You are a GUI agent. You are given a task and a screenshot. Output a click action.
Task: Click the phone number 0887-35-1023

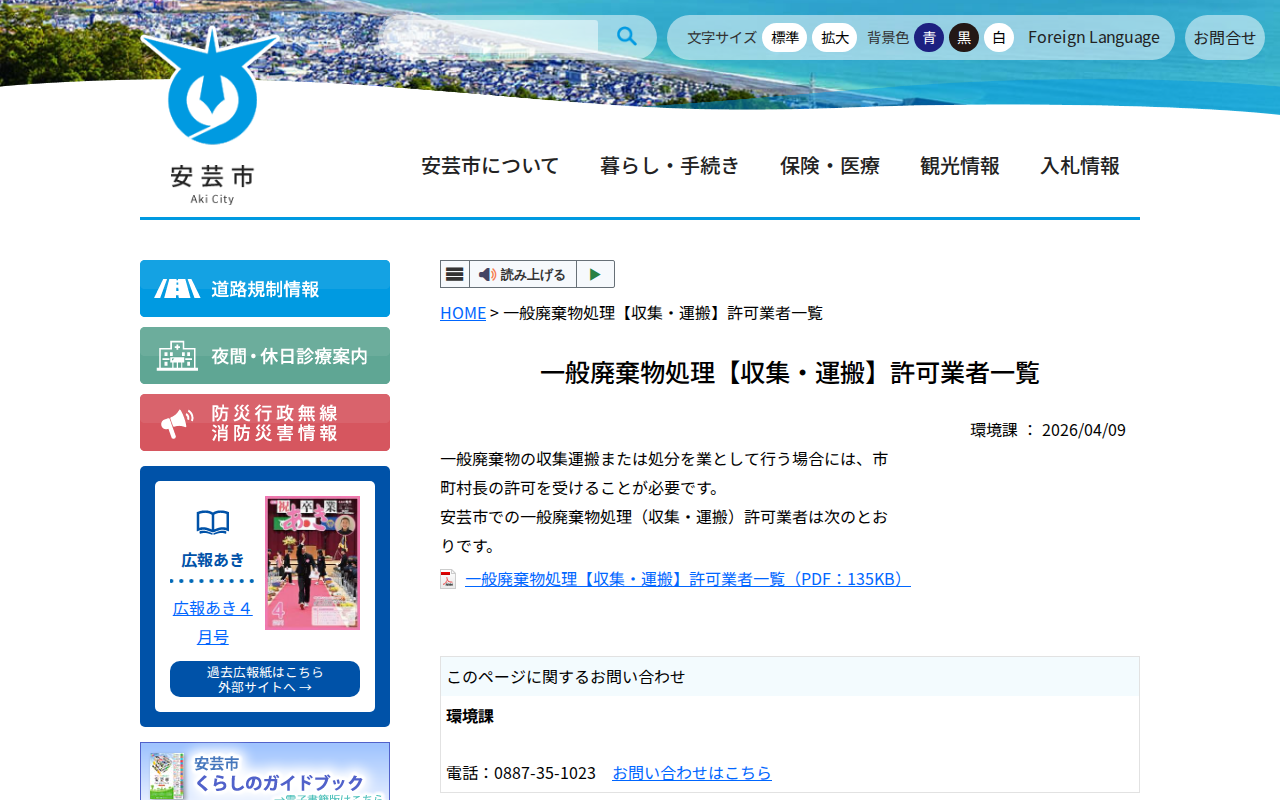point(545,773)
